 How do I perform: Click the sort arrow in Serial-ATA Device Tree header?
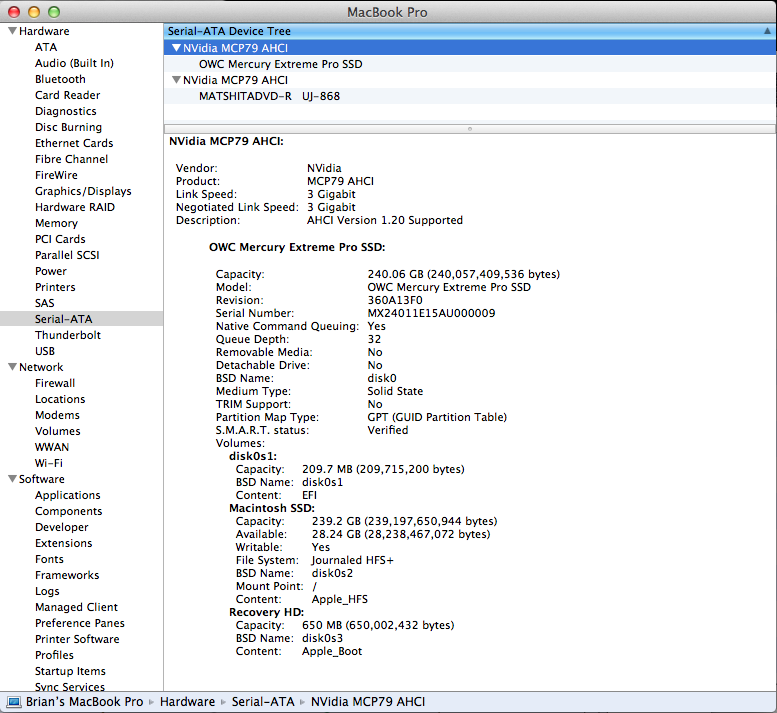click(767, 31)
